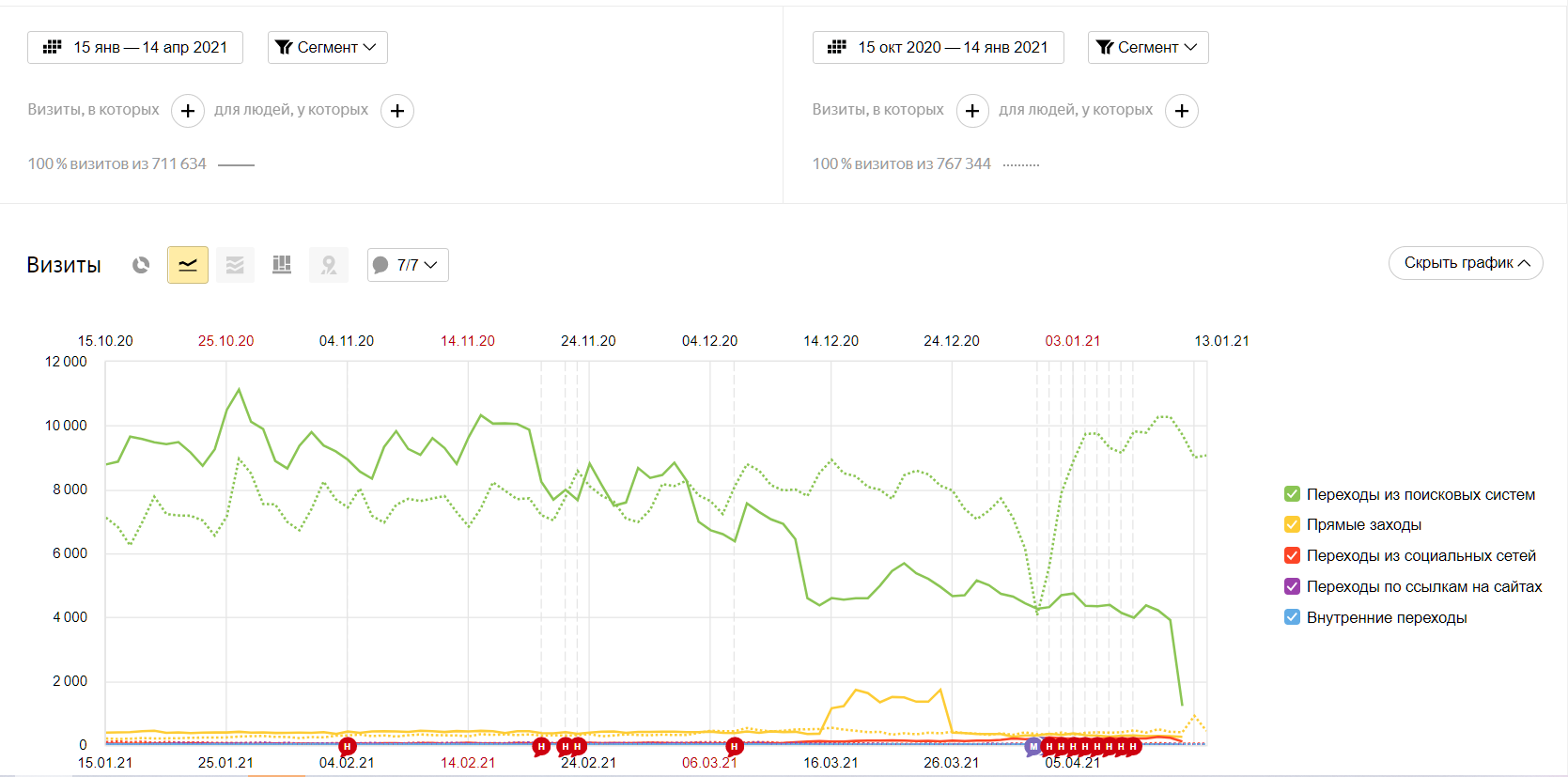Add visit condition in left segment
Viewport: 1568px width, 777px height.
[x=188, y=111]
